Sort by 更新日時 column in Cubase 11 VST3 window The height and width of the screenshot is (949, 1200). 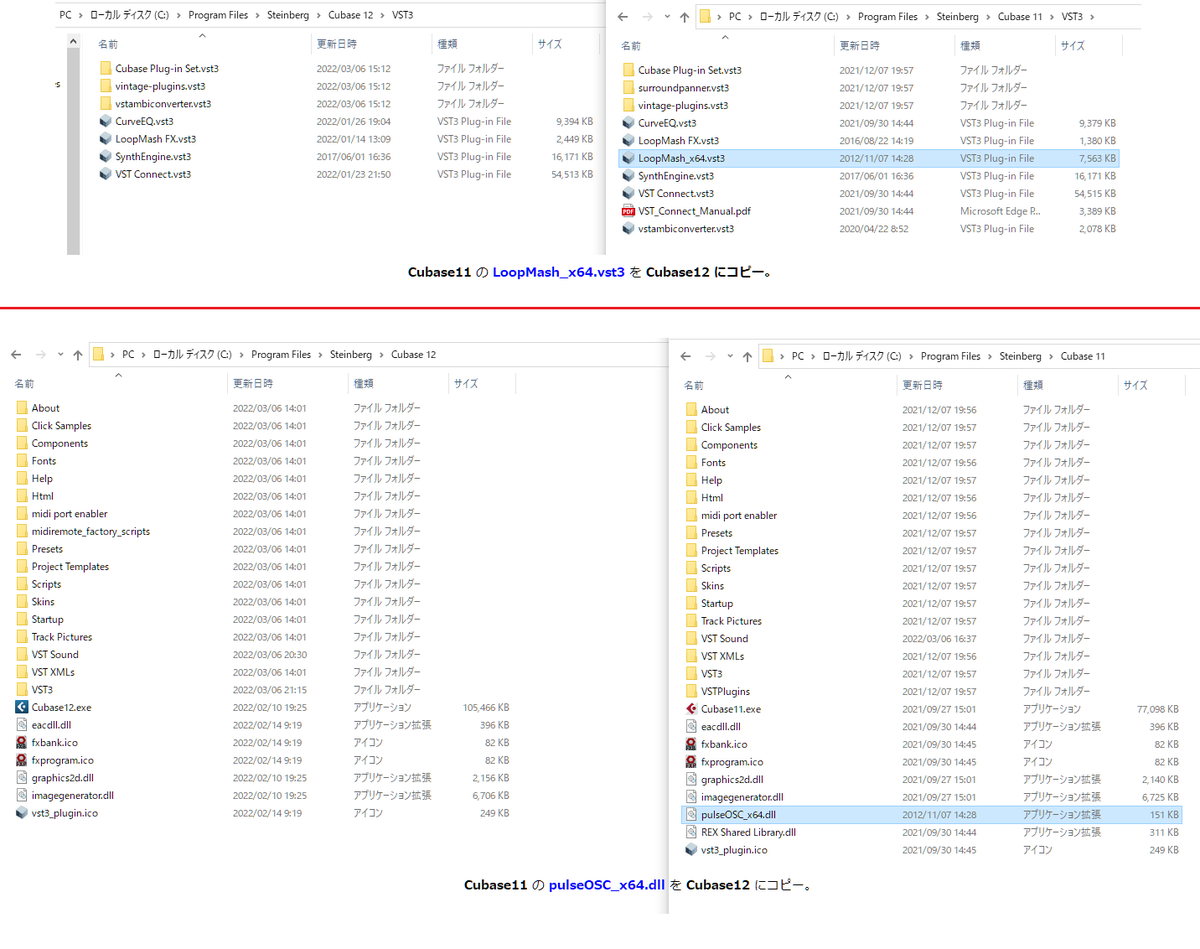click(858, 46)
